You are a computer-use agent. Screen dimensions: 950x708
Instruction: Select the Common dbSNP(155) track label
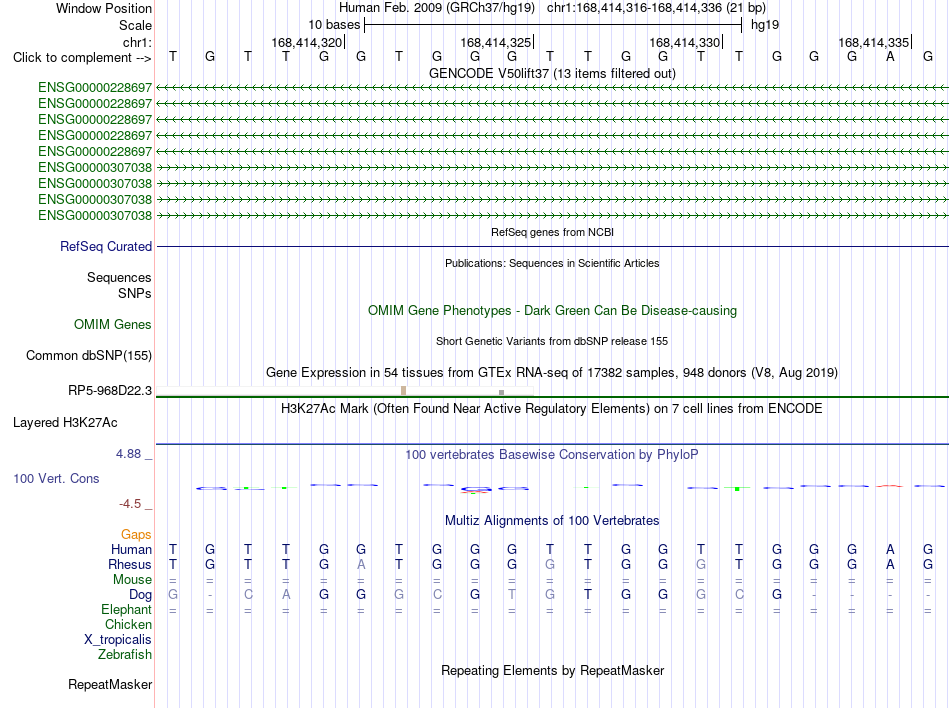click(x=88, y=356)
